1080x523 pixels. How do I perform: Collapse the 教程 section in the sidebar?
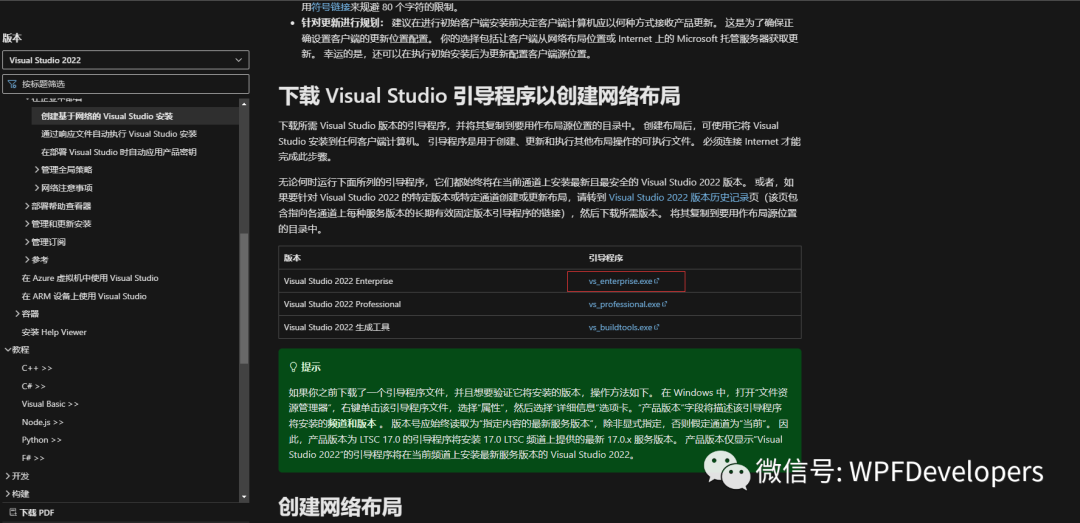coord(9,350)
